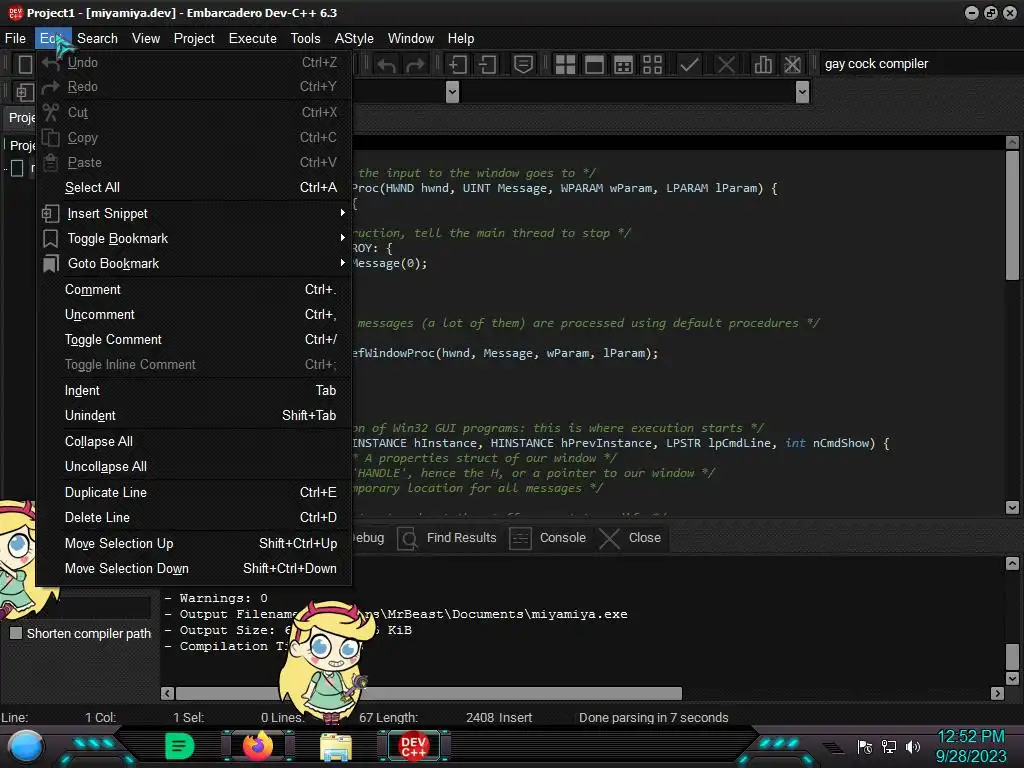
Task: Toggle the Shorten compiler path checkbox
Action: [16, 633]
